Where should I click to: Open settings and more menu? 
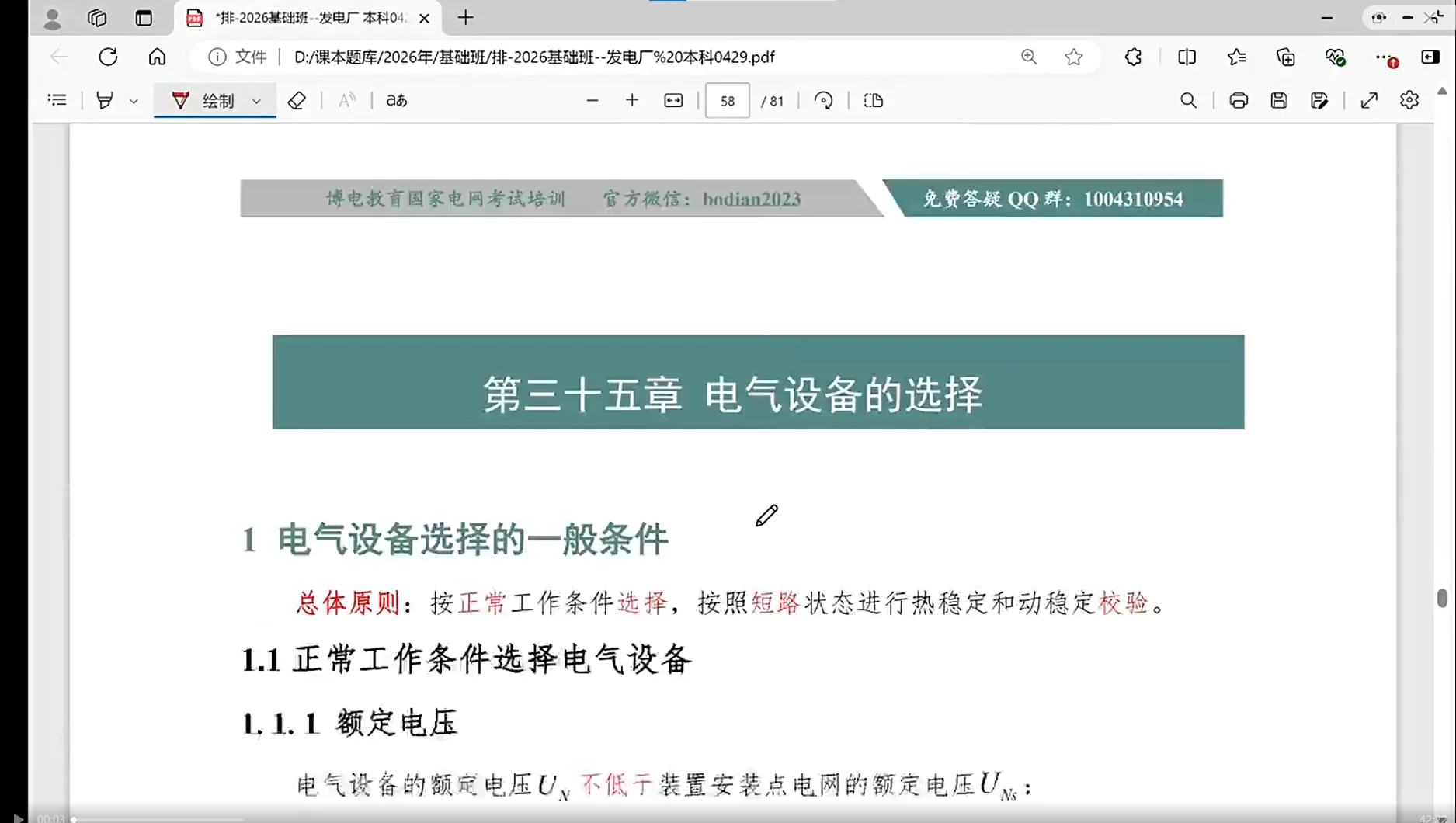pyautogui.click(x=1385, y=57)
